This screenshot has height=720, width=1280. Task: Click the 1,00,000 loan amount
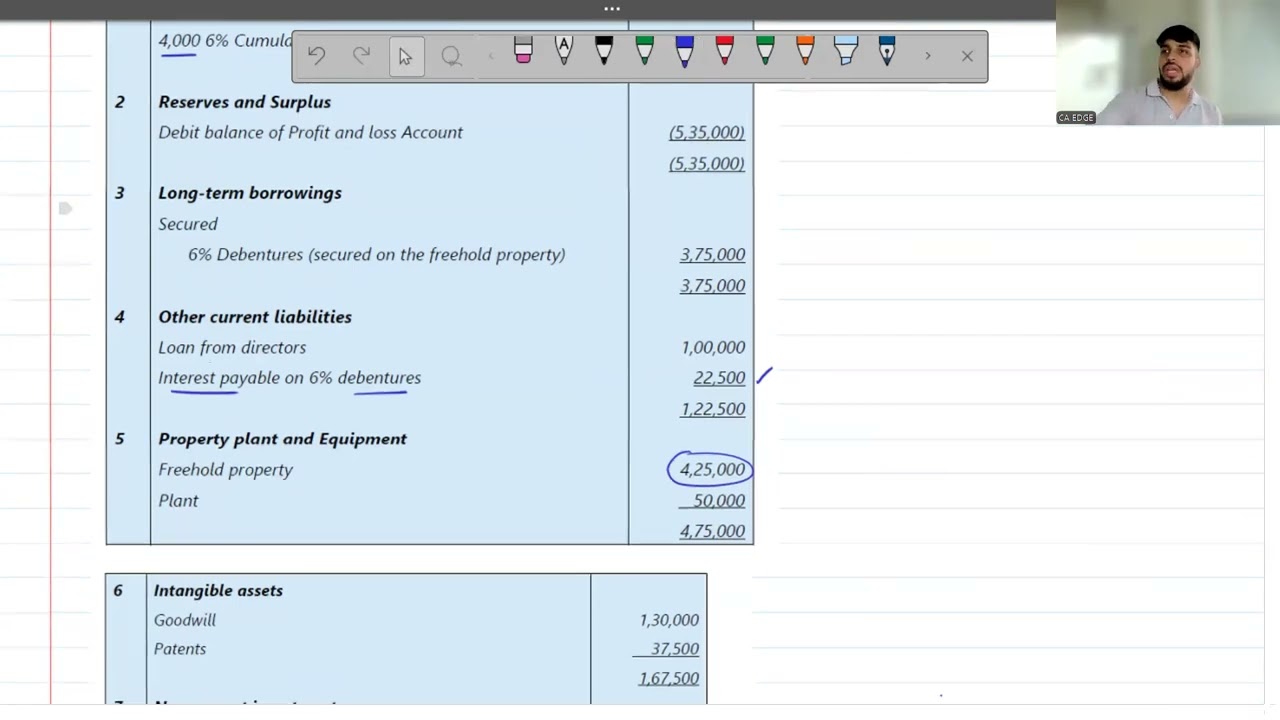tap(713, 347)
